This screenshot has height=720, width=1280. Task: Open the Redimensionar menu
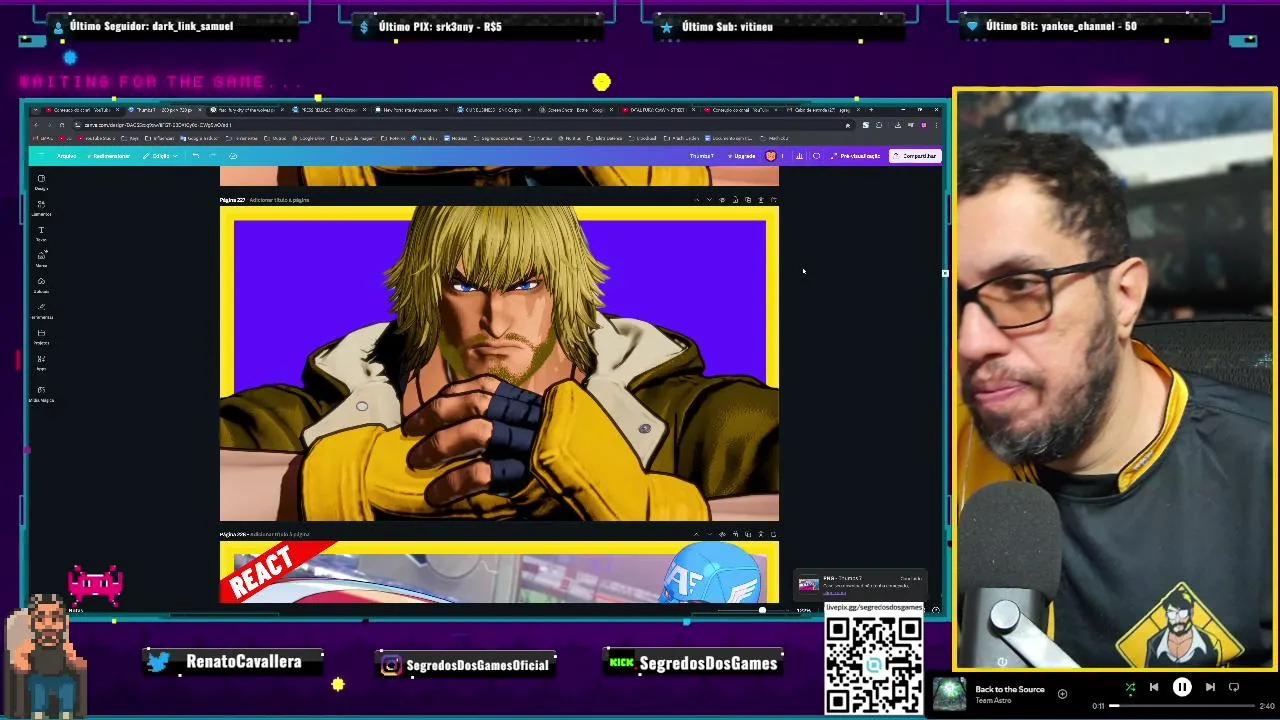click(110, 156)
